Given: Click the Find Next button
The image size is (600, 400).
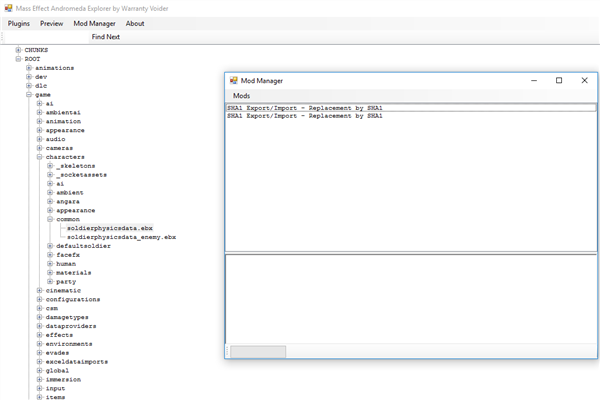Looking at the screenshot, I should coord(106,37).
